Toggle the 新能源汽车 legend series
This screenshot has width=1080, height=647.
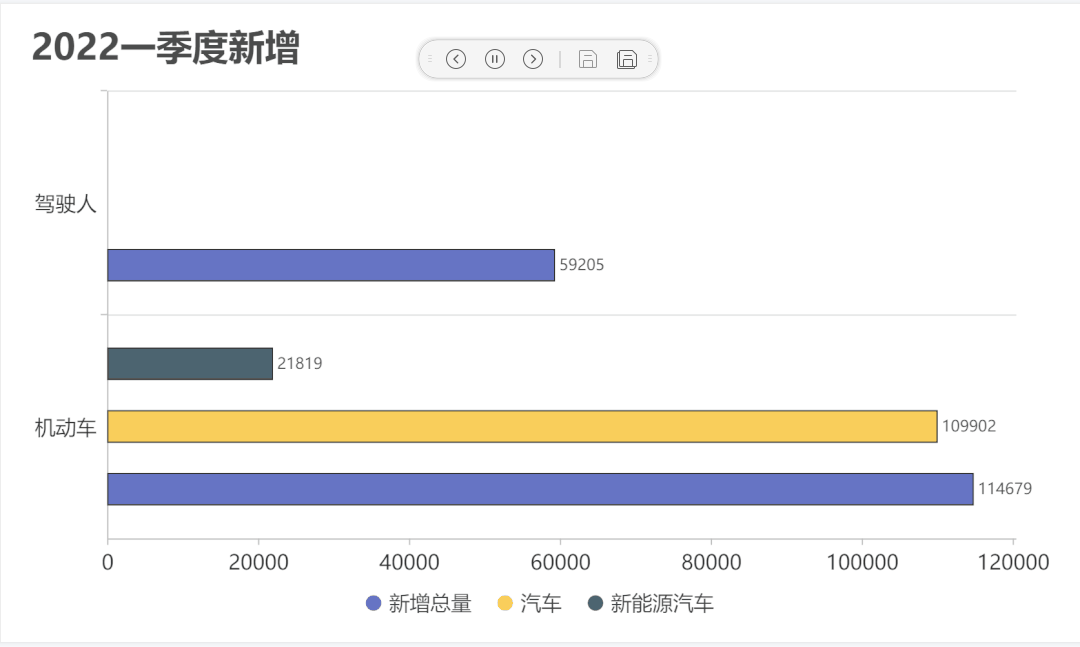(662, 604)
